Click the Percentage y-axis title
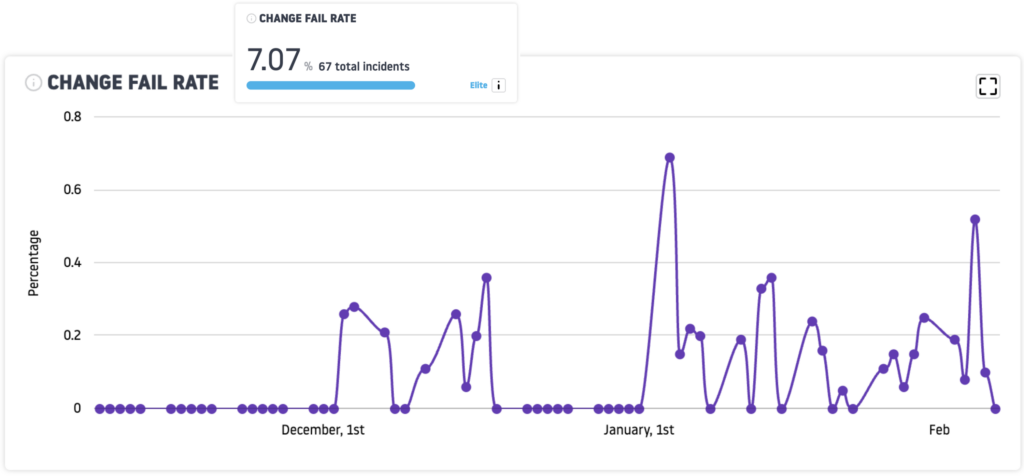 pos(33,263)
